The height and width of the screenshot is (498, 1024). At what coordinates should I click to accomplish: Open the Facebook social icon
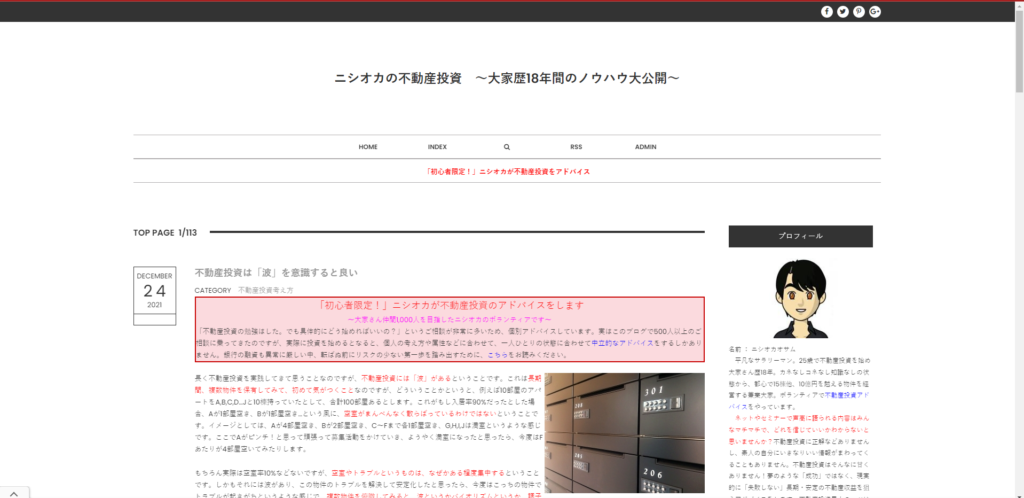[x=827, y=12]
